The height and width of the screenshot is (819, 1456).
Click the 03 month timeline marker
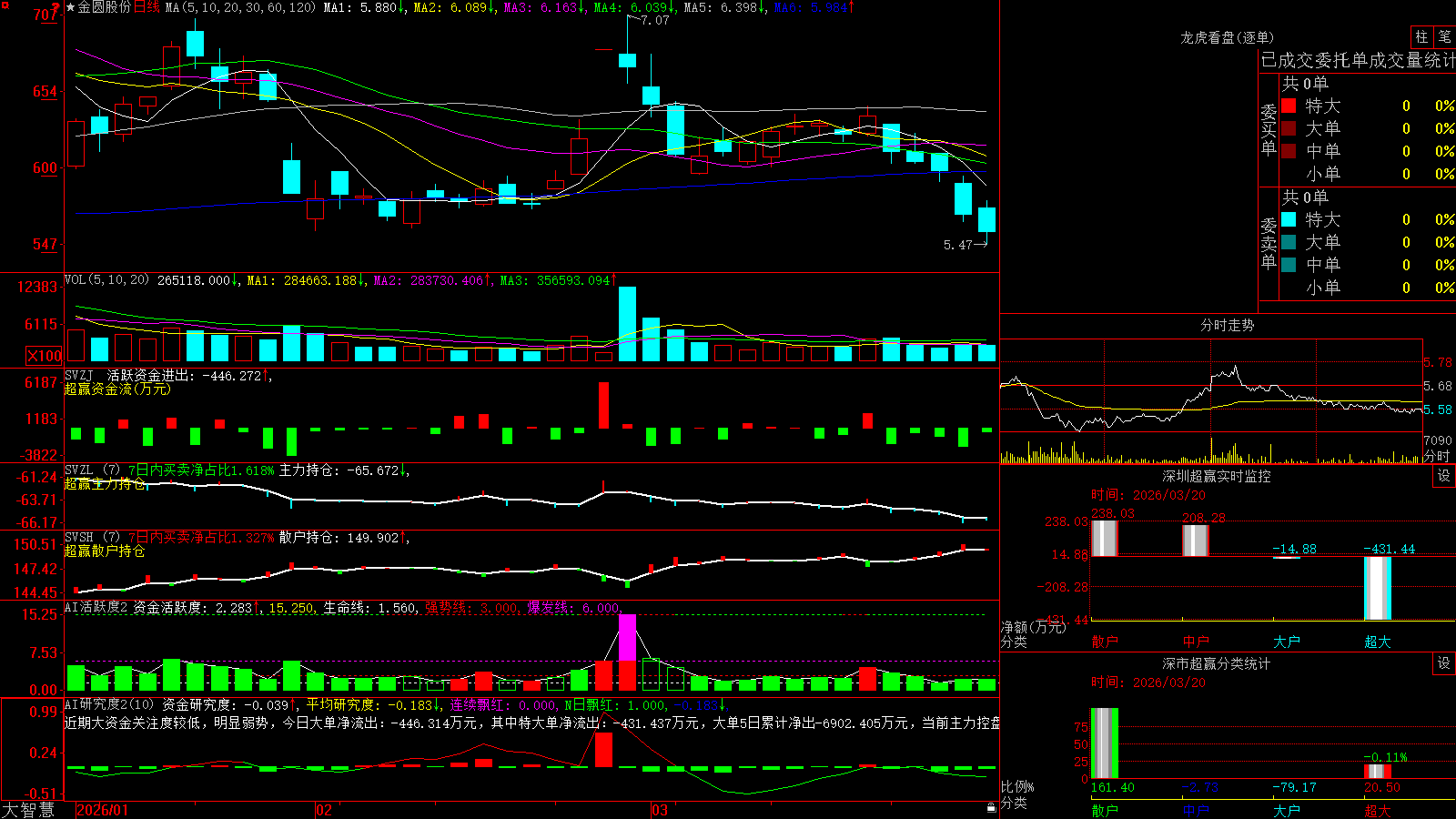[x=660, y=810]
